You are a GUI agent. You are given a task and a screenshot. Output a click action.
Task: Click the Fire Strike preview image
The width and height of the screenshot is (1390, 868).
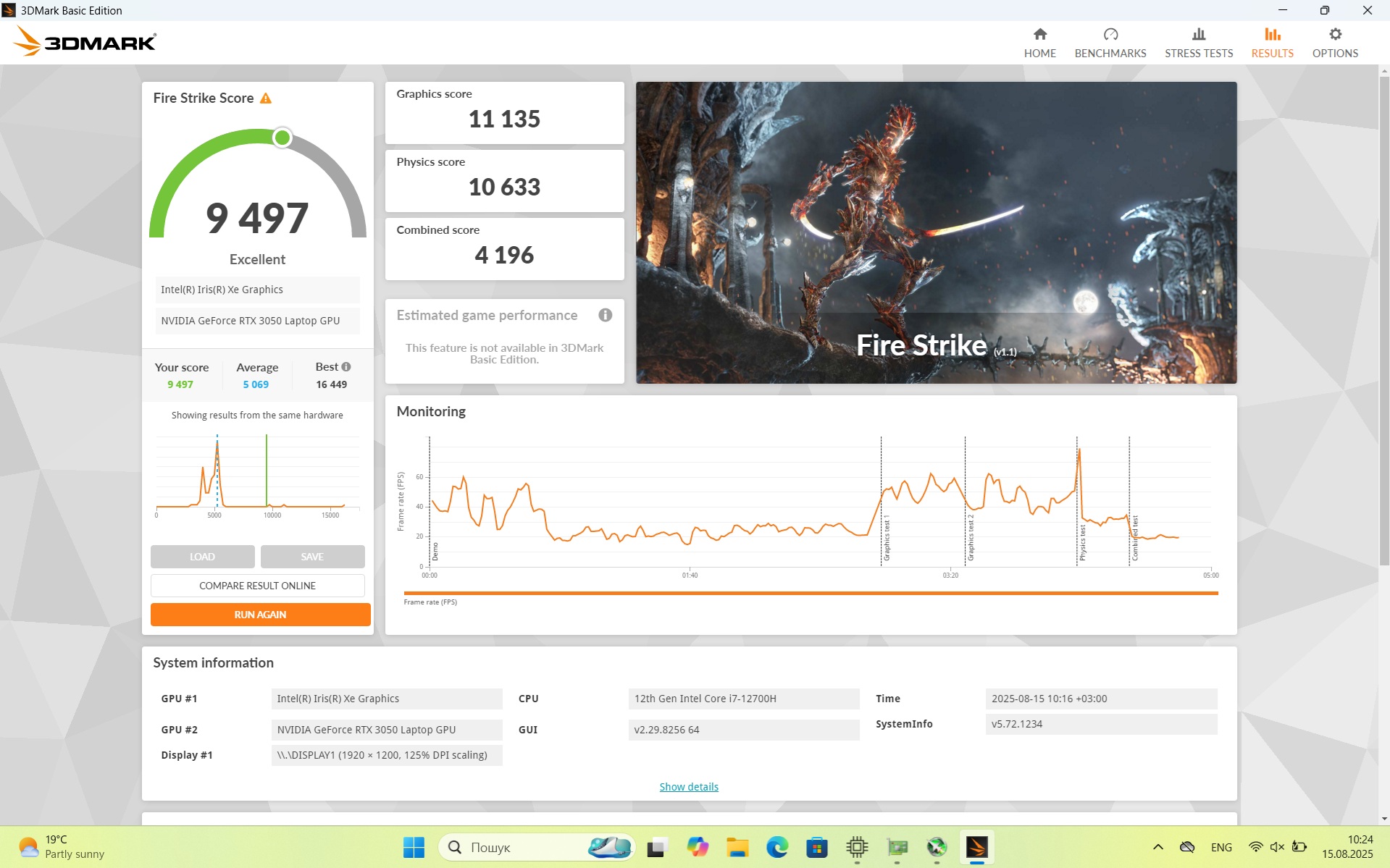coord(936,232)
